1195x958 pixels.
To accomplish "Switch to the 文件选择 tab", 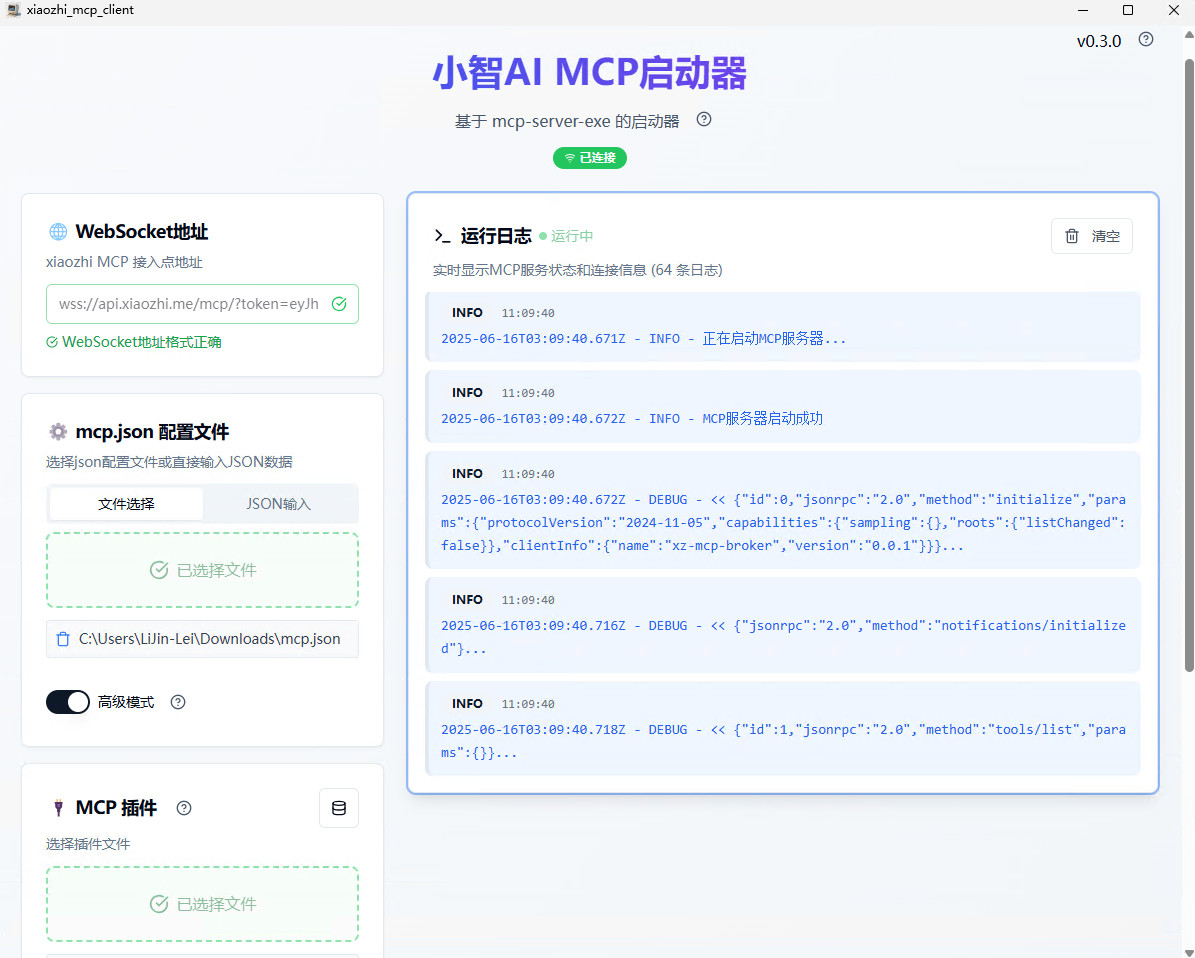I will [127, 504].
